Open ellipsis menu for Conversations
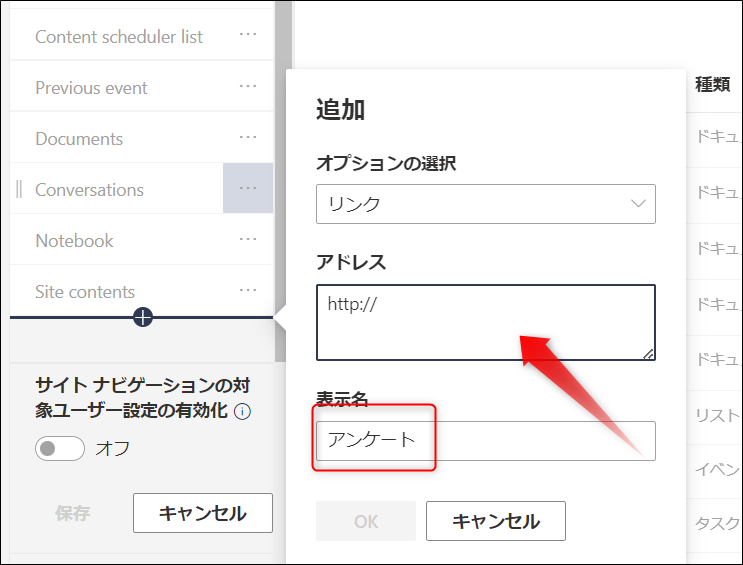This screenshot has height=565, width=743. coord(248,188)
